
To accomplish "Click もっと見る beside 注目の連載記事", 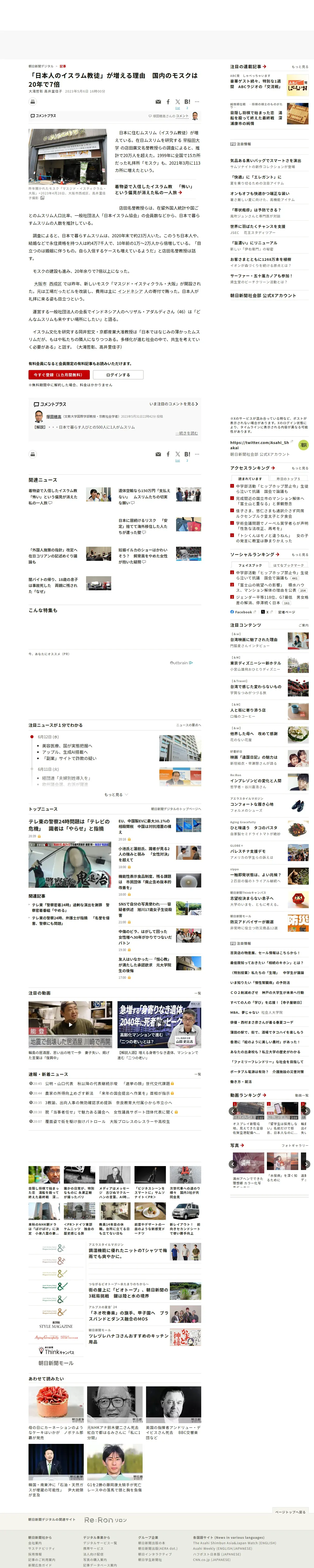I will coord(300,67).
